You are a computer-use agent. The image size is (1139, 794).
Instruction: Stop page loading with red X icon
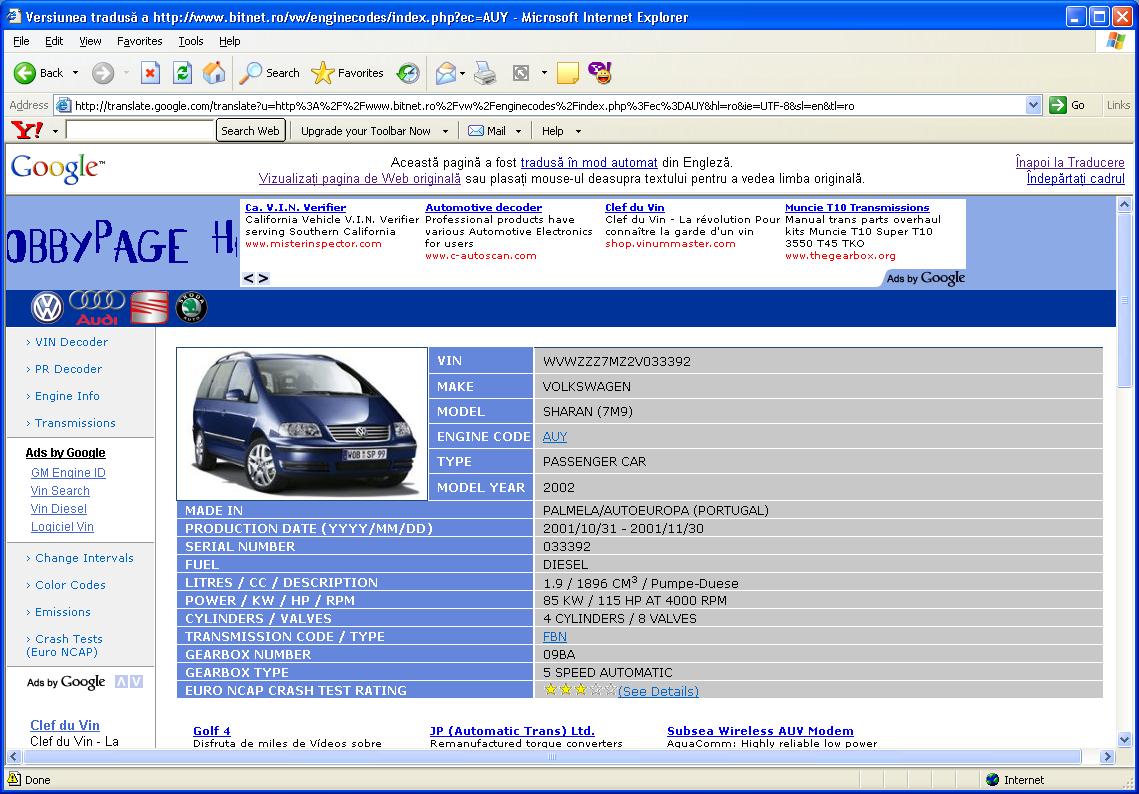[150, 73]
